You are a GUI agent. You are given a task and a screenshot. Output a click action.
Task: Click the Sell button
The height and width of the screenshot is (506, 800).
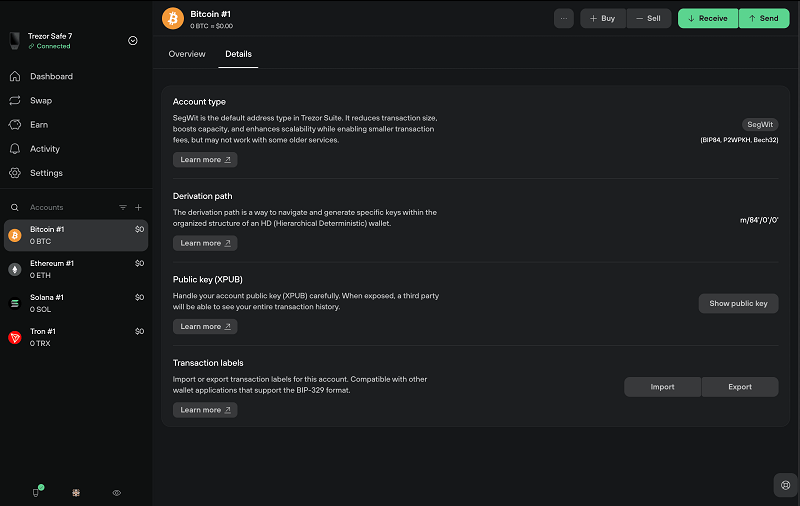648,18
